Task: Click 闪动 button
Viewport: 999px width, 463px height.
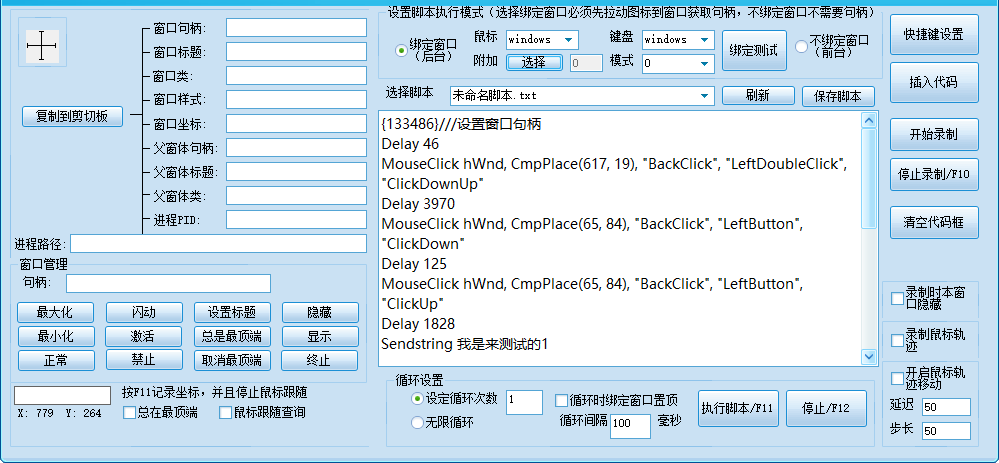Action: click(144, 313)
